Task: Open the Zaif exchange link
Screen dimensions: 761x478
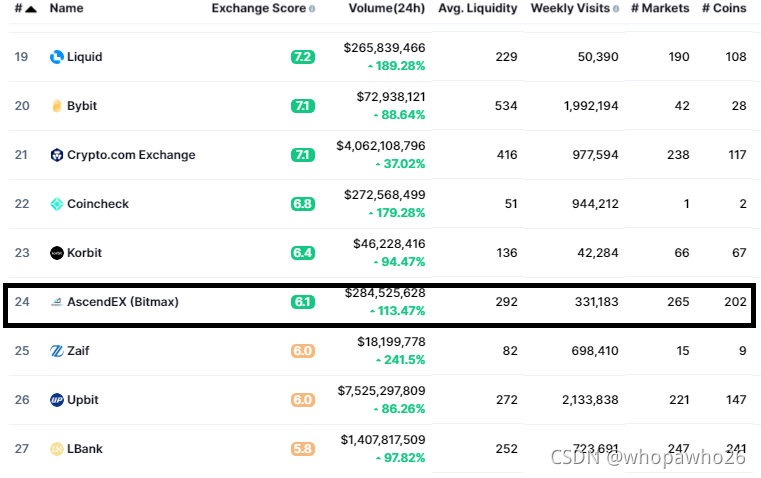Action: click(x=78, y=351)
